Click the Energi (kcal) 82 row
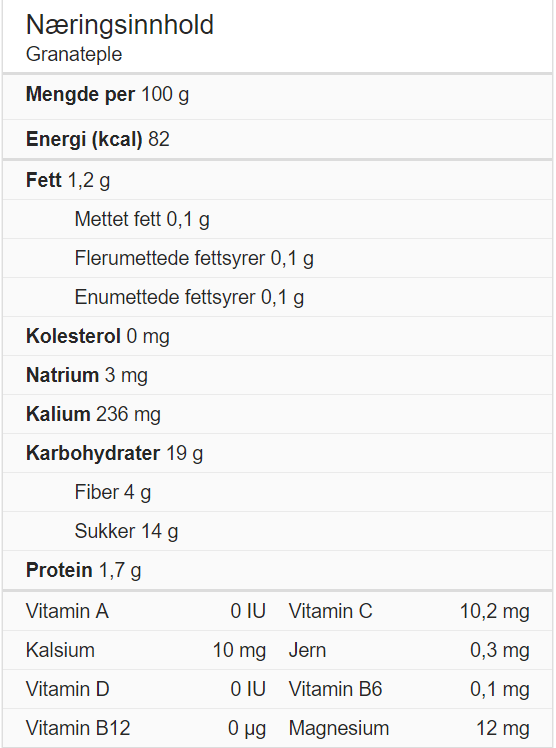 tap(278, 139)
